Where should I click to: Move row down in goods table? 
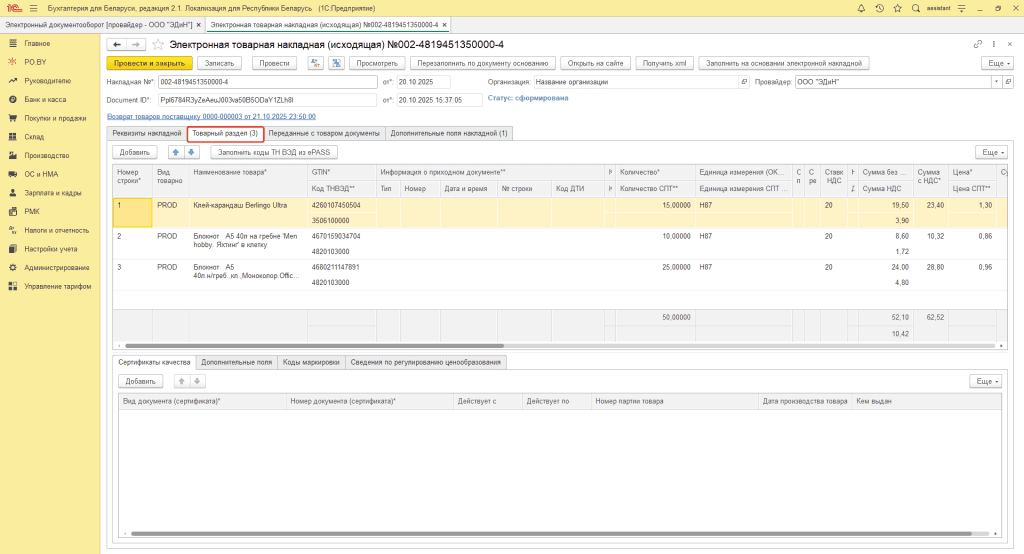192,152
